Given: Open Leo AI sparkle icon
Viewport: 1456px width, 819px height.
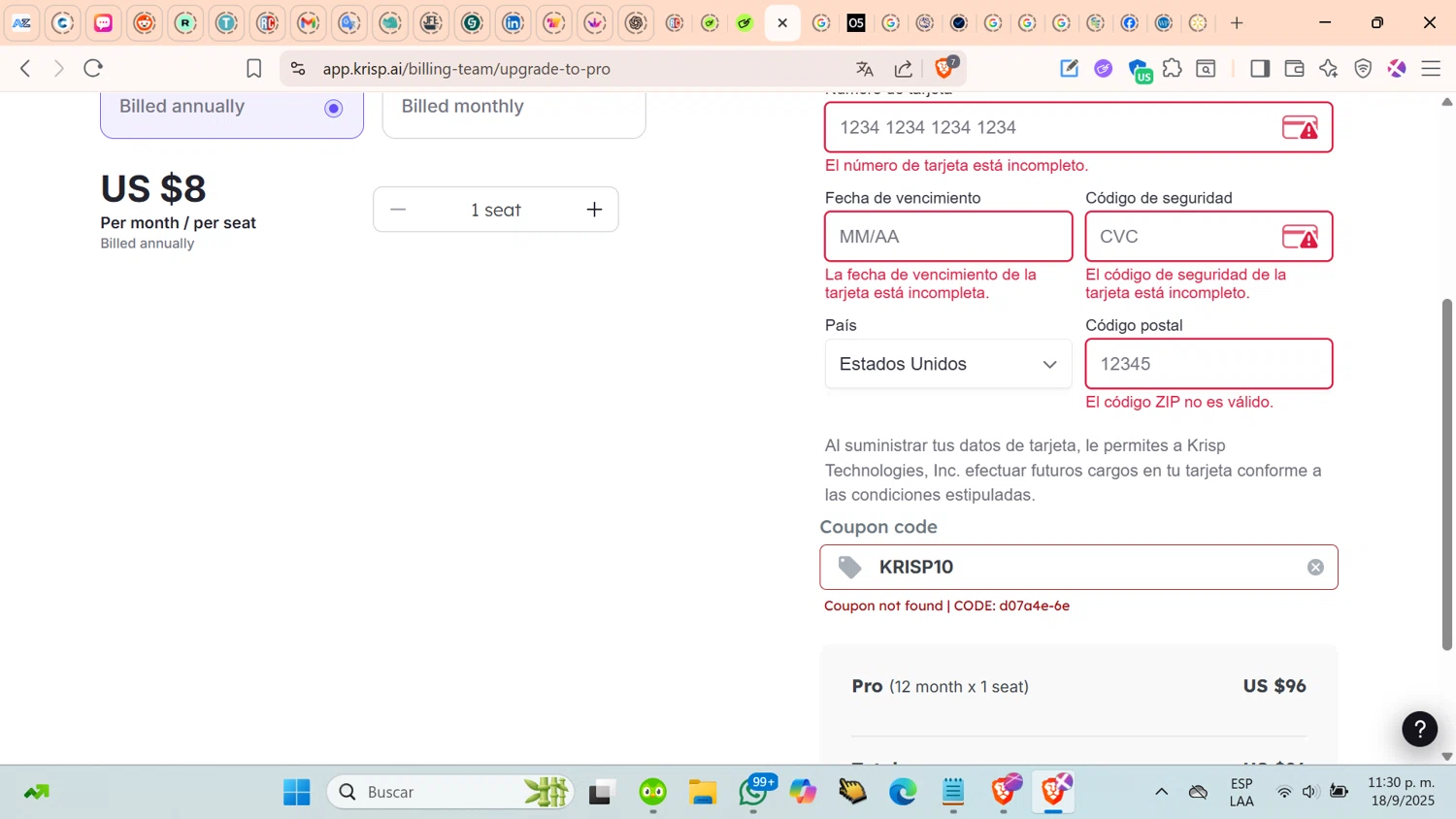Looking at the screenshot, I should tap(1329, 68).
